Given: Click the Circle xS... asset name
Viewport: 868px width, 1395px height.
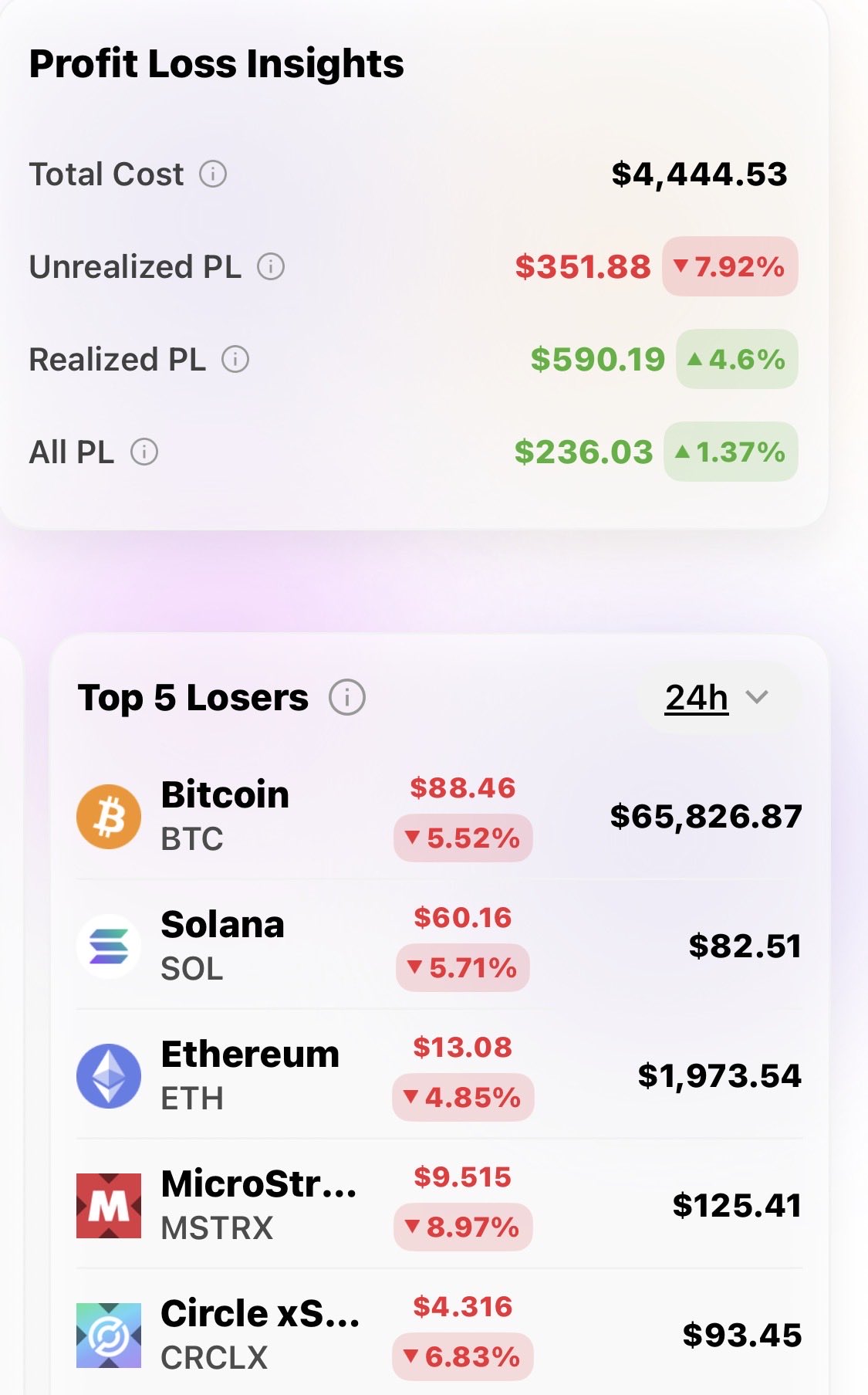Looking at the screenshot, I should pyautogui.click(x=260, y=1313).
